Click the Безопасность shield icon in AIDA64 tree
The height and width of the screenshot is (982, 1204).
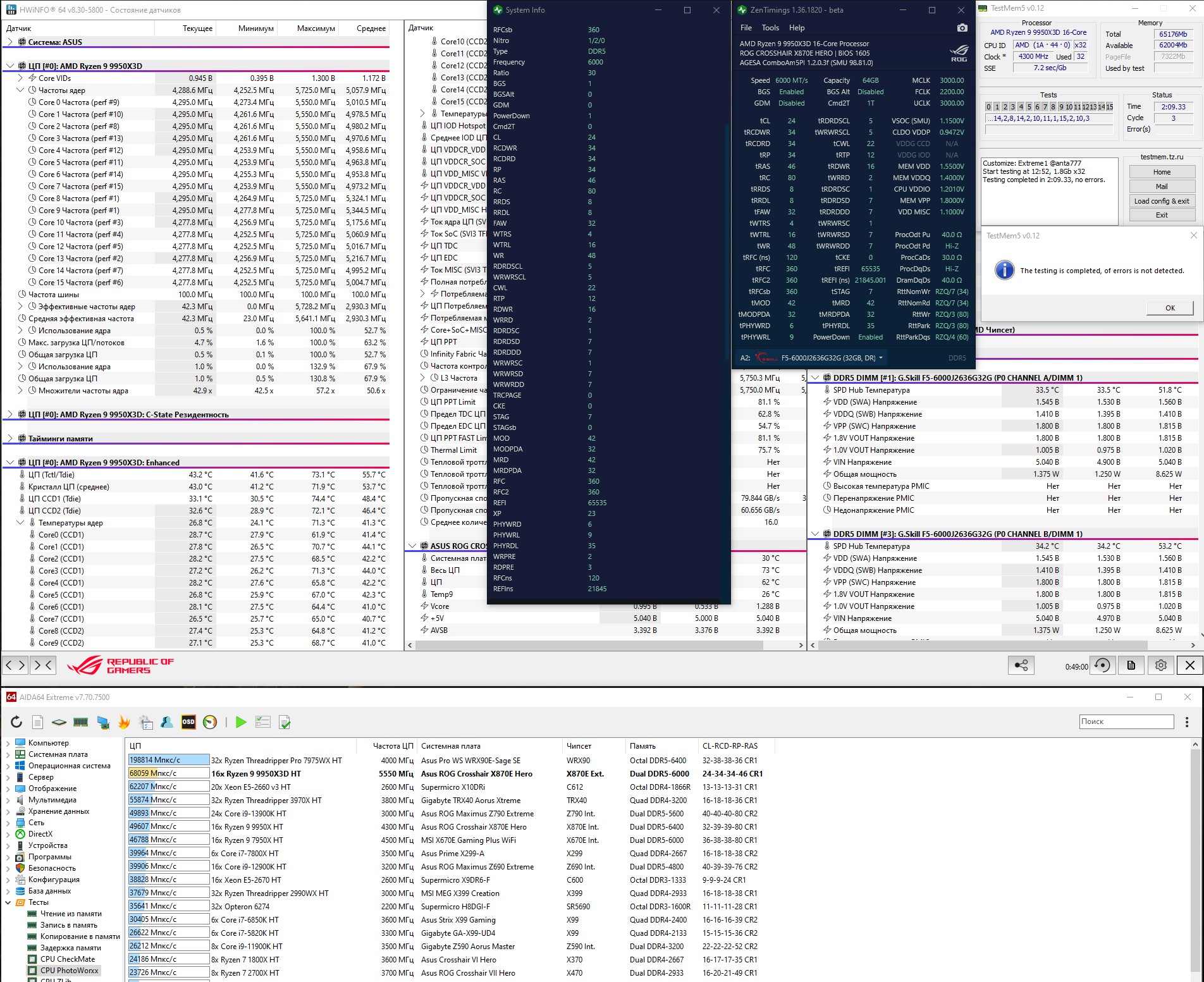20,868
